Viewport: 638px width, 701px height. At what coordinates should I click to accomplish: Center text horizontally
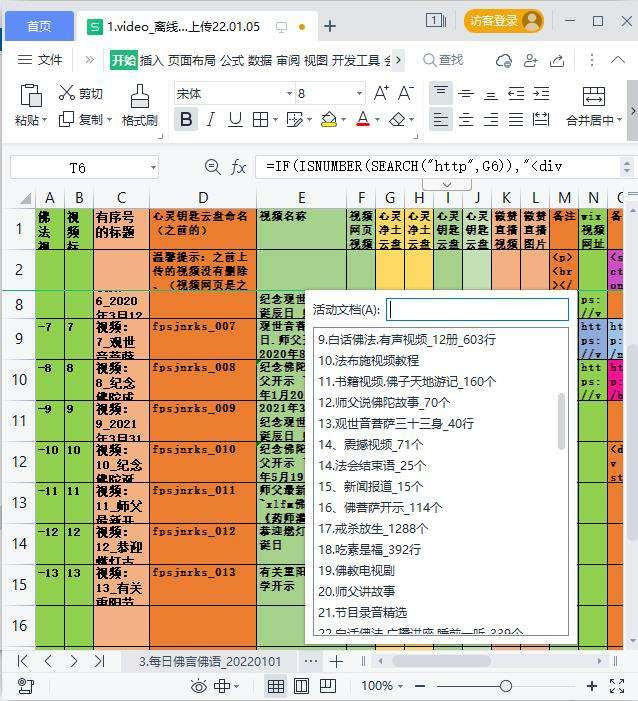pos(466,119)
